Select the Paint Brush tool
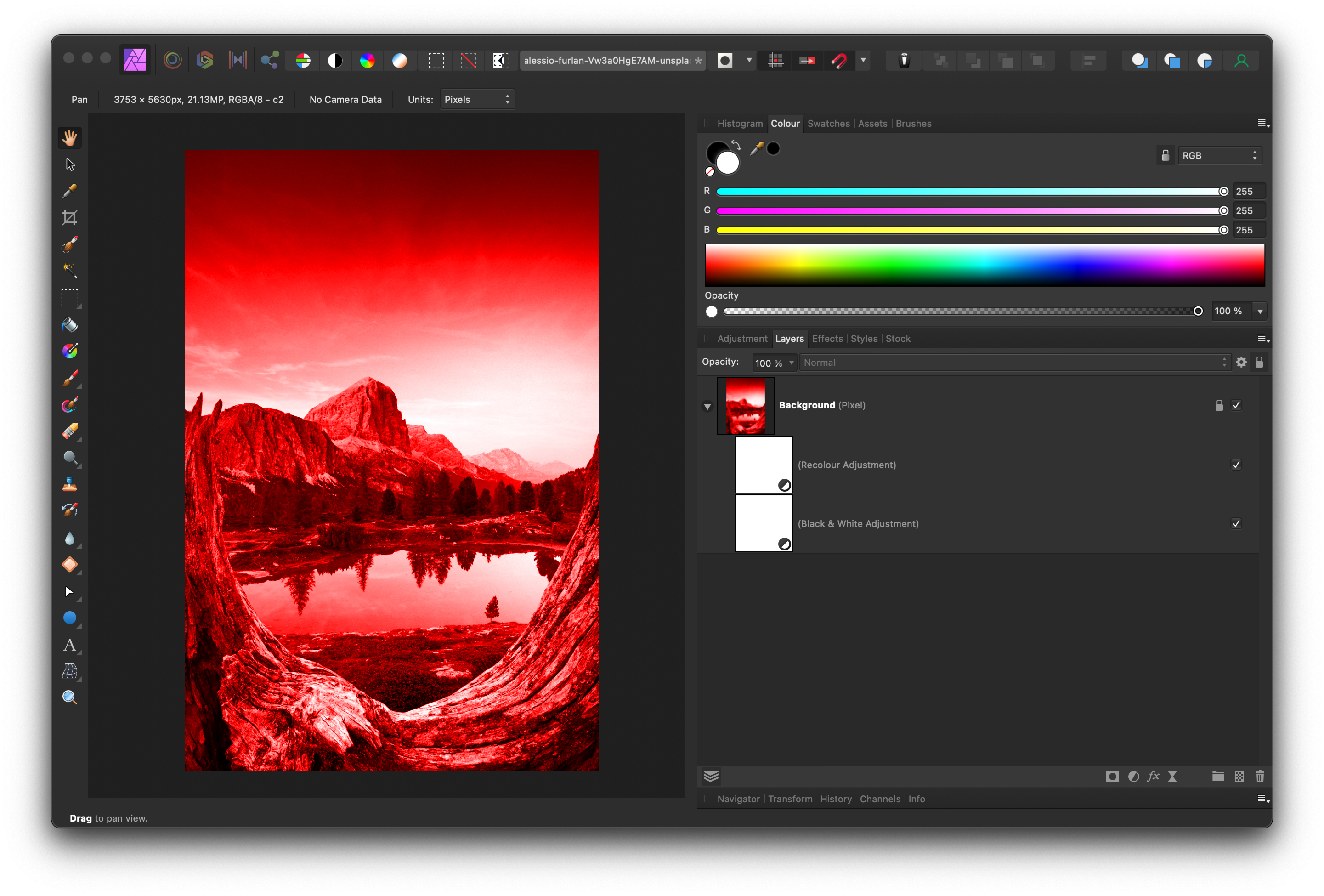The width and height of the screenshot is (1324, 896). (69, 378)
